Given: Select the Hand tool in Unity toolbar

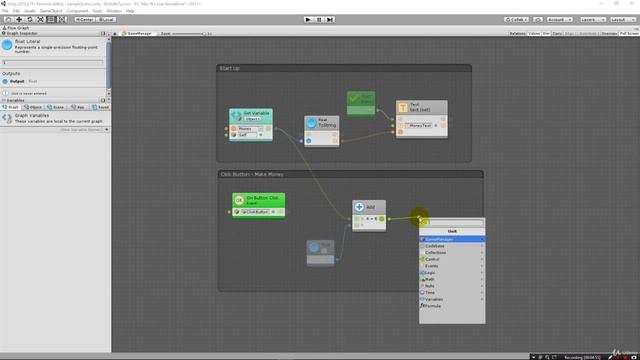Looking at the screenshot, I should click(x=8, y=19).
